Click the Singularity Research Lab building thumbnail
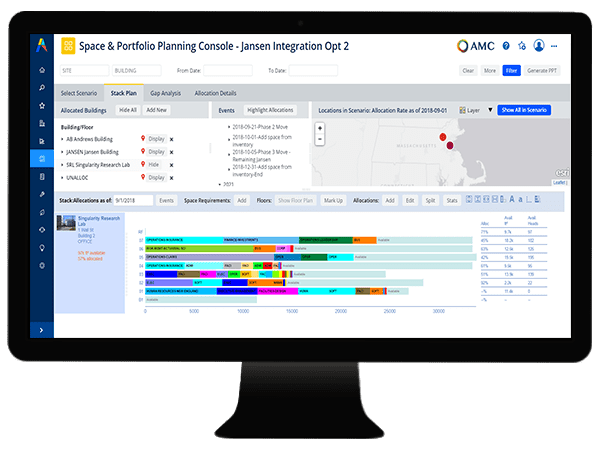This screenshot has height=450, width=600. (x=66, y=223)
